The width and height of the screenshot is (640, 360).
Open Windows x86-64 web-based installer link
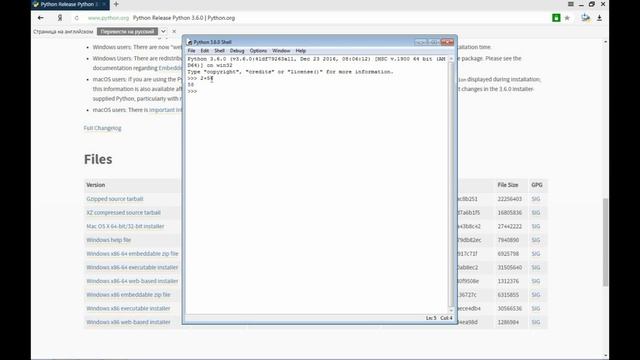pos(132,281)
